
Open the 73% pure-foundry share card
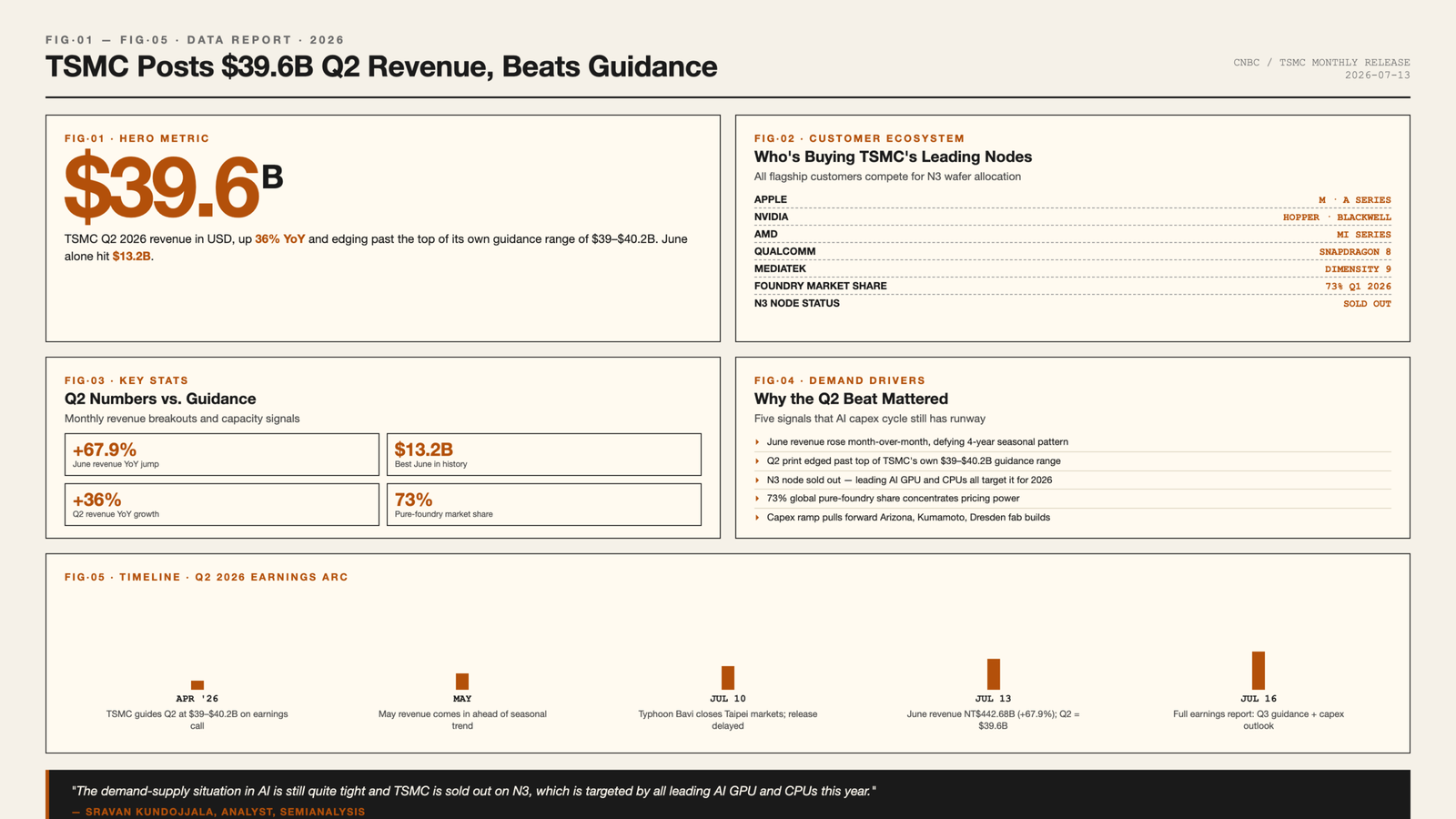544,504
